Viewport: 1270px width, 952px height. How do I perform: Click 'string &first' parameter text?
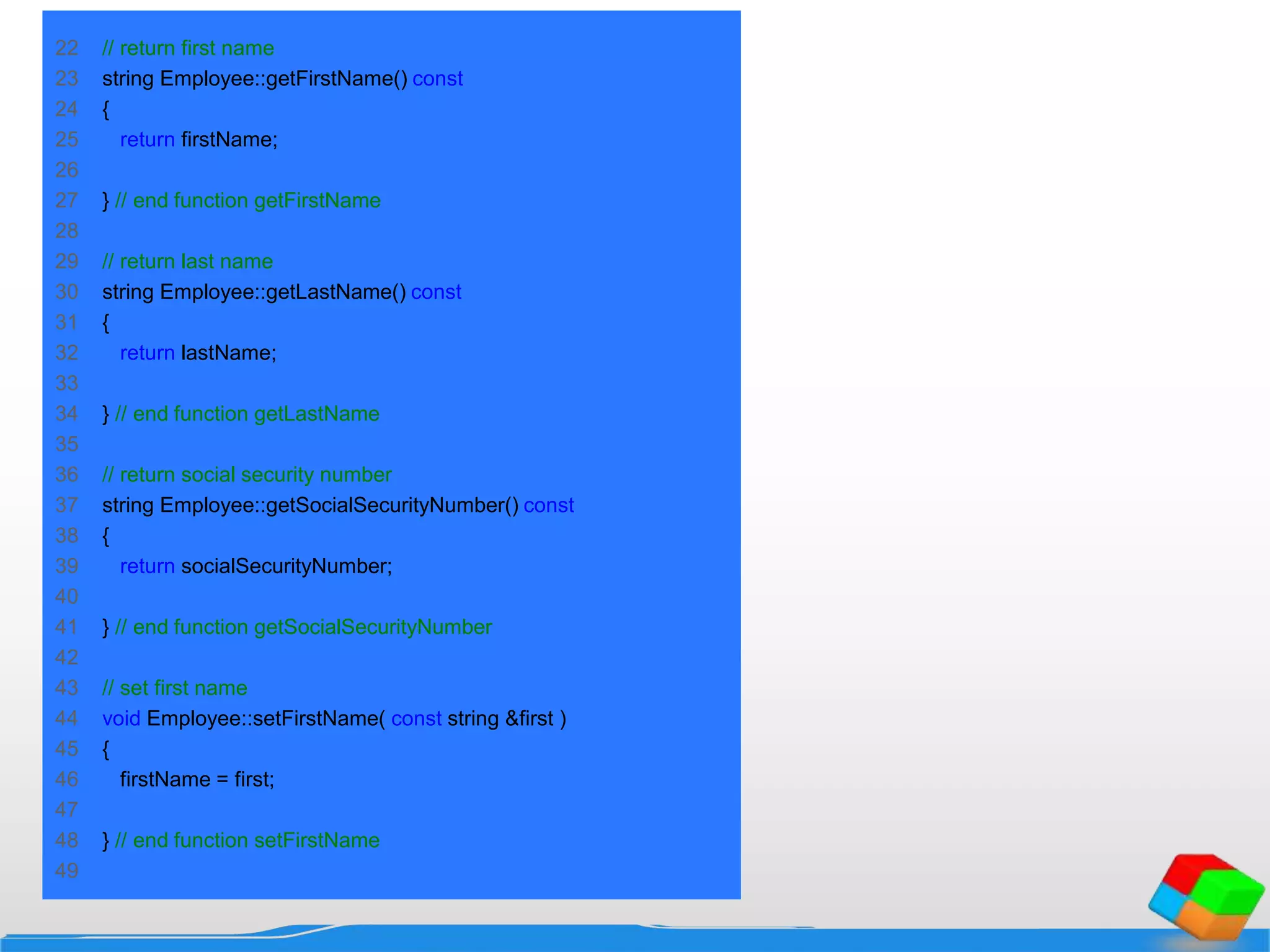click(500, 718)
